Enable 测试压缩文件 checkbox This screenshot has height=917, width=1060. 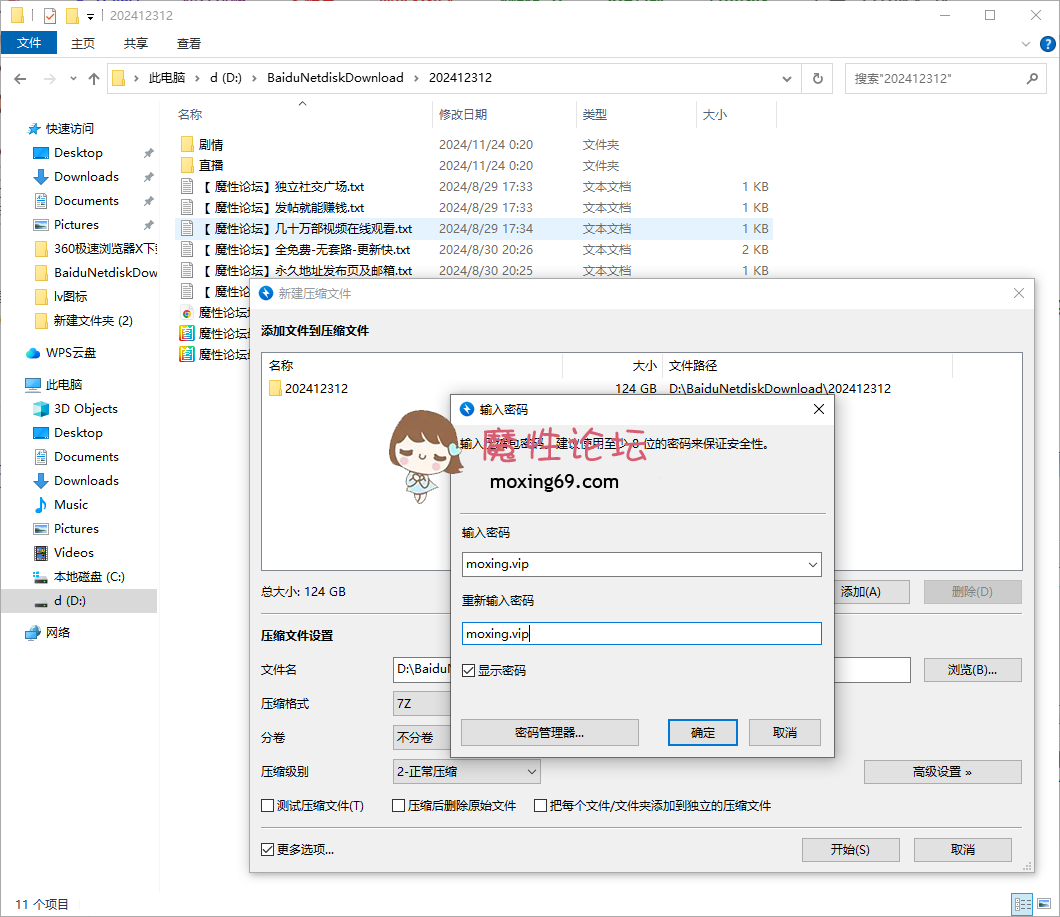tap(268, 806)
